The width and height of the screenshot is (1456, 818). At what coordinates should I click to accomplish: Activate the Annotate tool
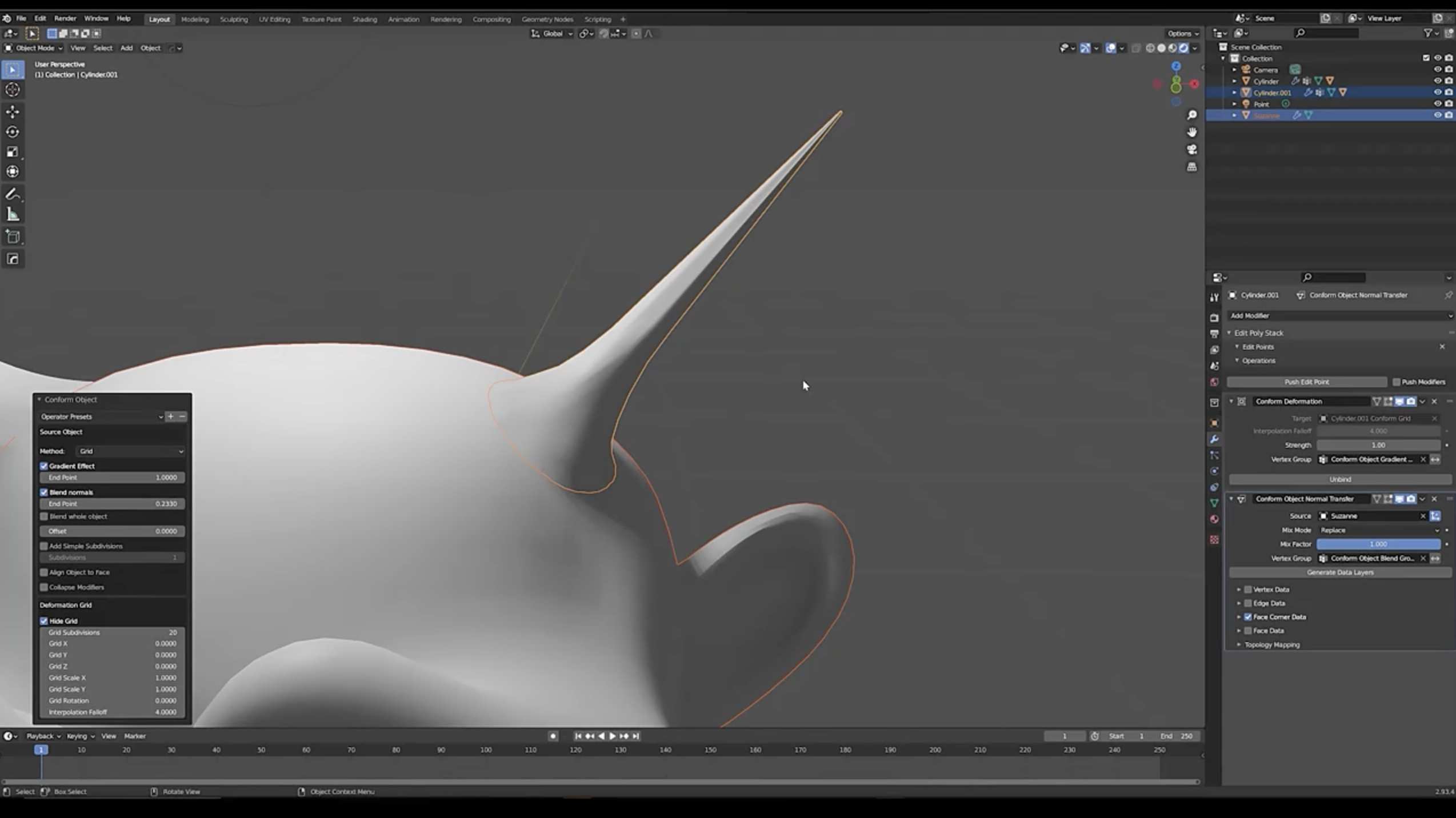tap(13, 194)
